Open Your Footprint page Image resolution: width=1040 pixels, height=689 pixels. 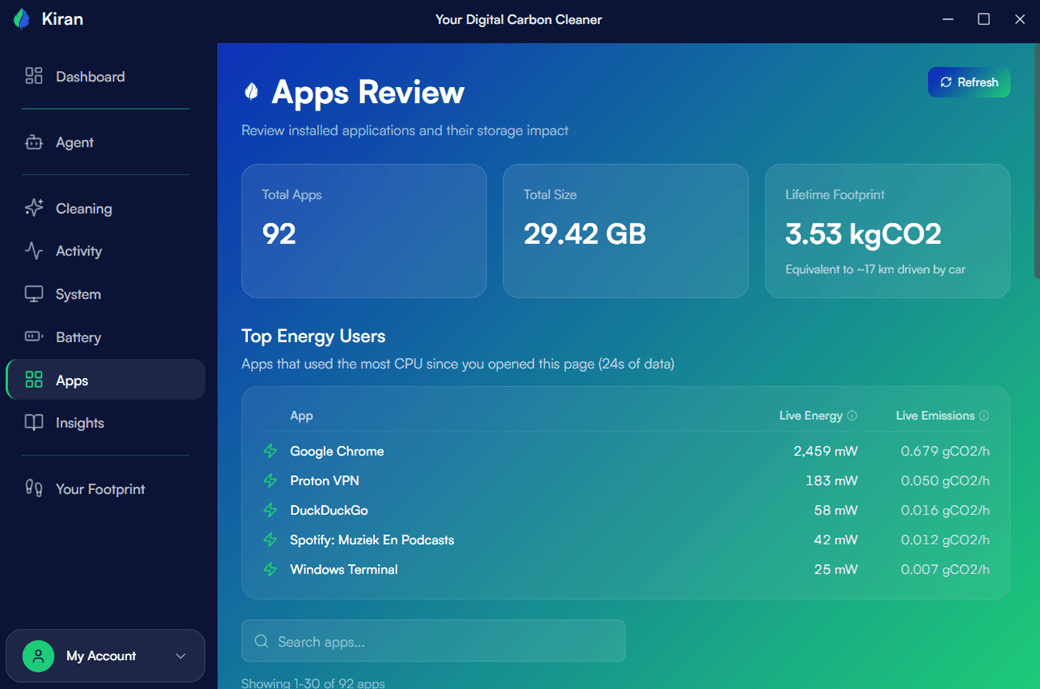[100, 489]
